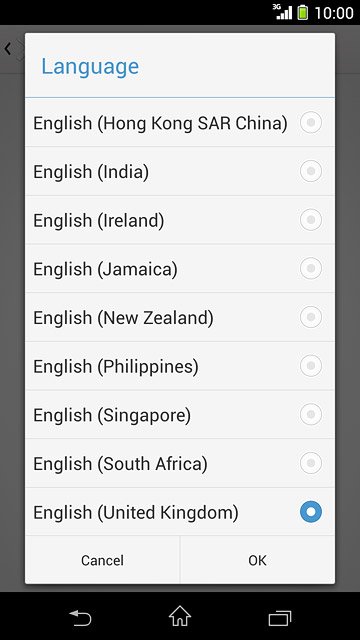Viewport: 360px width, 640px height.
Task: Select English (Hong Kong SAR China) radio button
Action: tap(311, 122)
